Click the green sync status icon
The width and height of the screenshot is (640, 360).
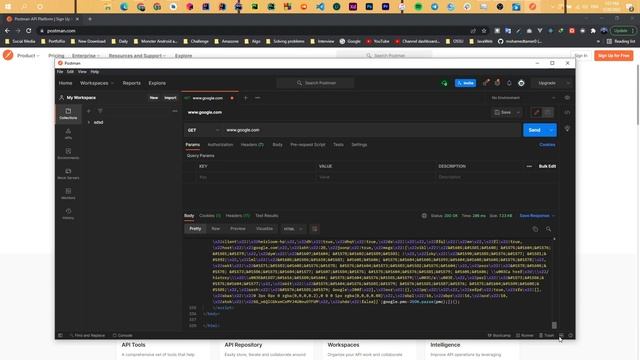(444, 83)
